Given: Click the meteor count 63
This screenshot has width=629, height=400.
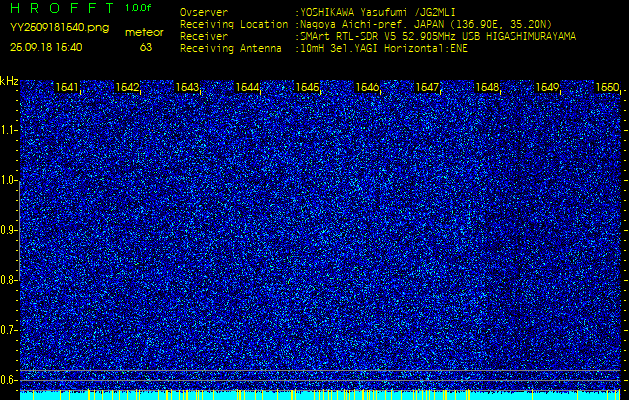Looking at the screenshot, I should pos(146,47).
